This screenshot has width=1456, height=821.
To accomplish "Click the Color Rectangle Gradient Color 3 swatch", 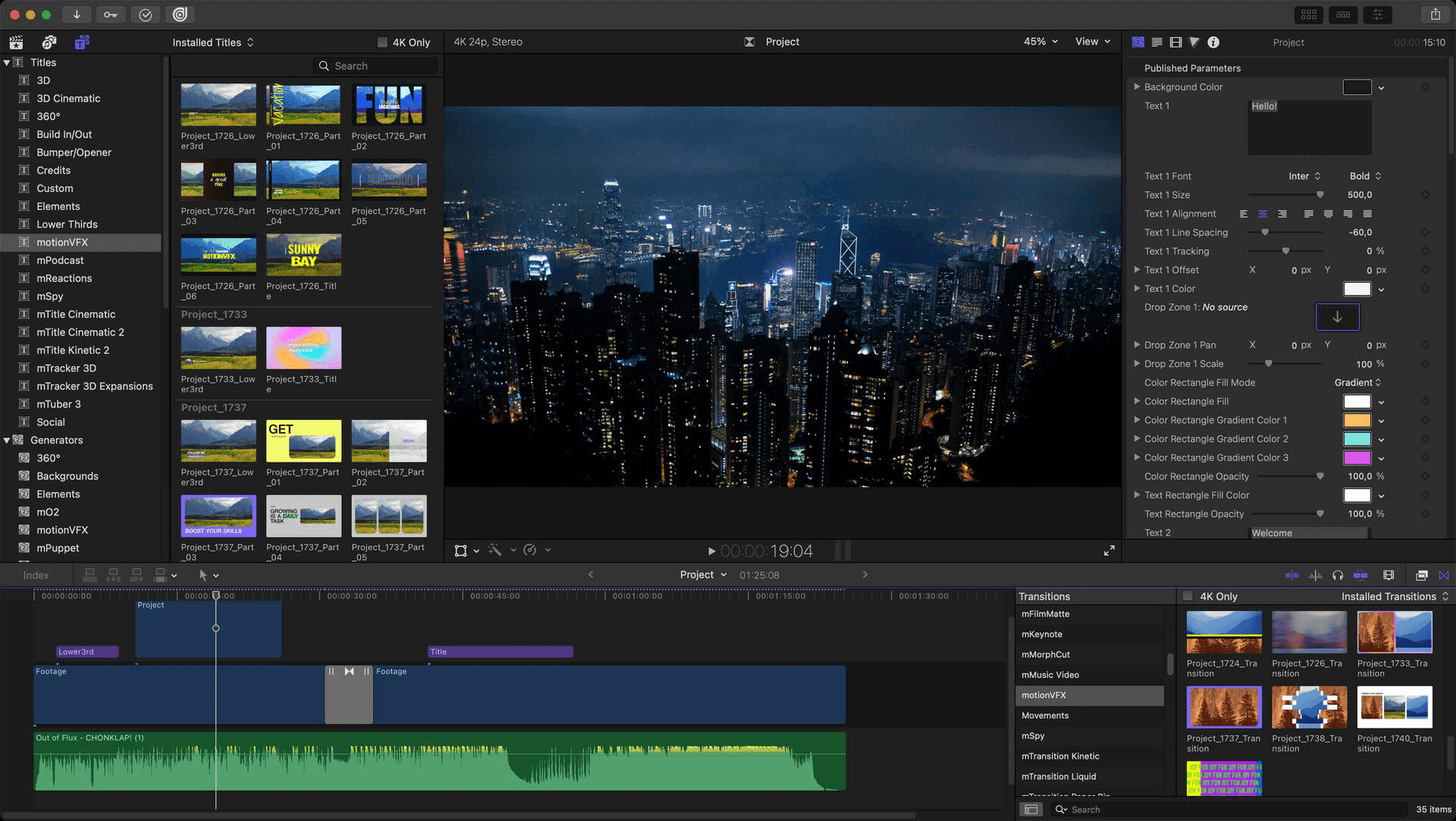I will point(1357,458).
